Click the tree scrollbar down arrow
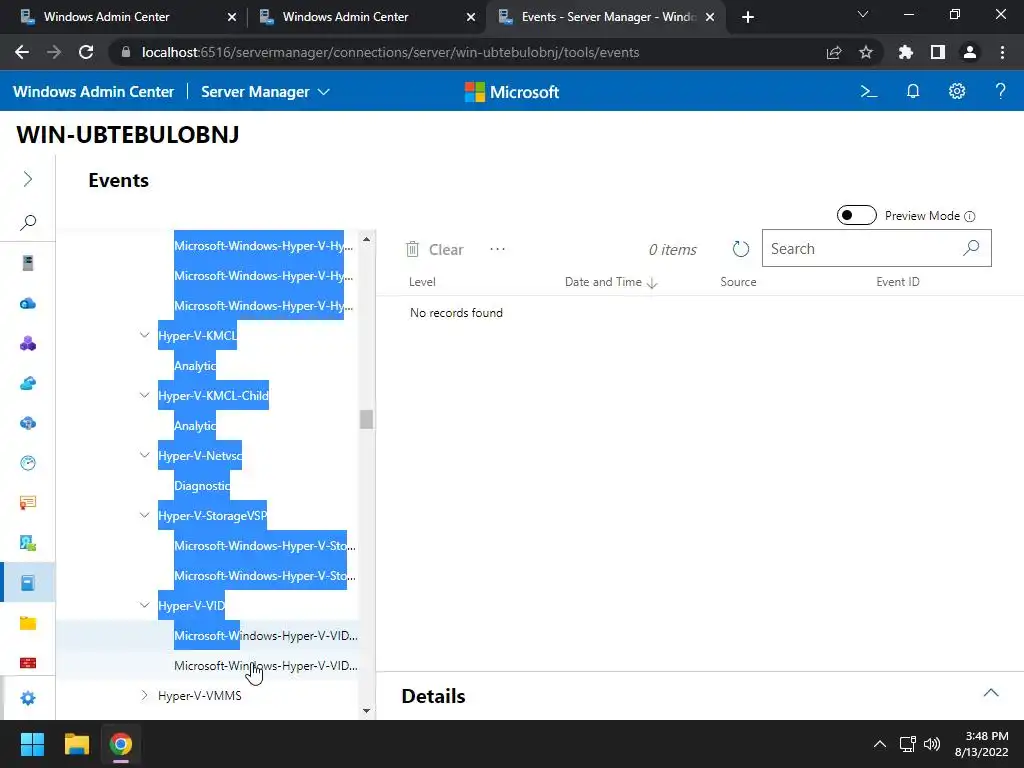Screen dimensions: 1024x768 366,711
